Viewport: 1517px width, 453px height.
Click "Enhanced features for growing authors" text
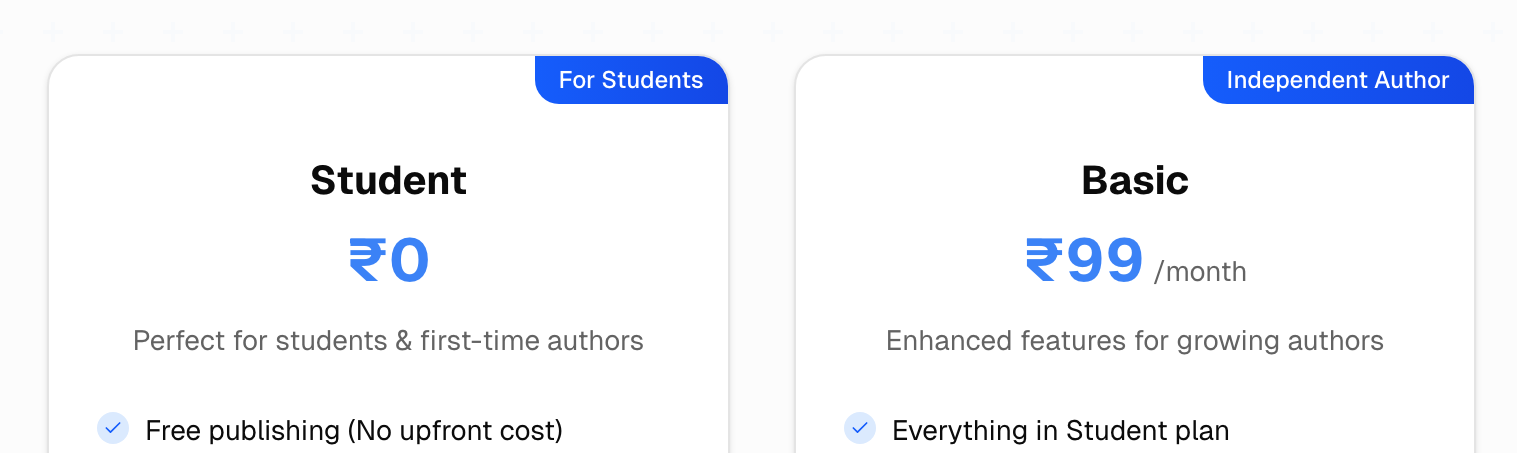[x=1135, y=341]
